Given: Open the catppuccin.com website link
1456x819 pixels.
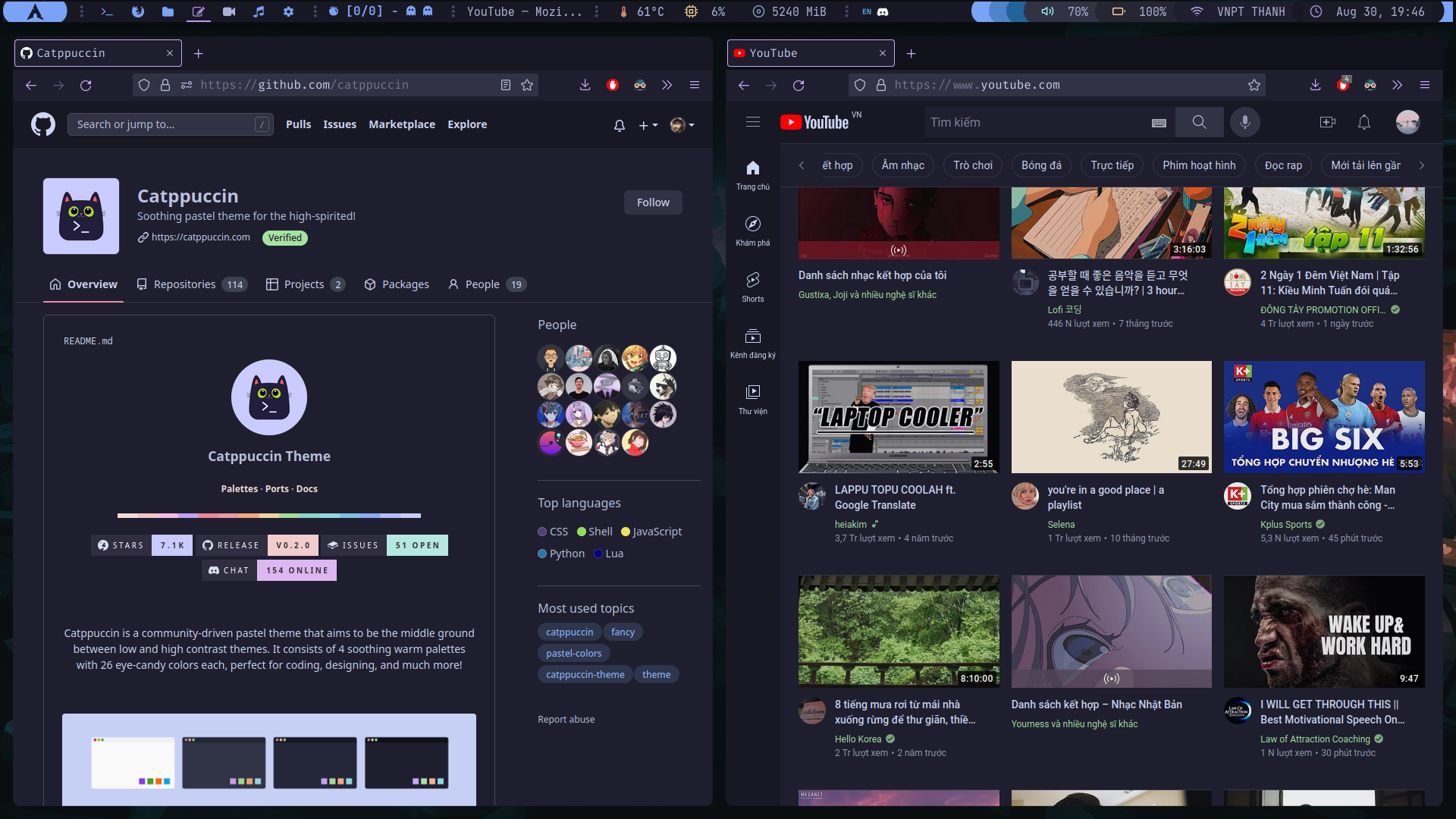Looking at the screenshot, I should click(x=200, y=237).
